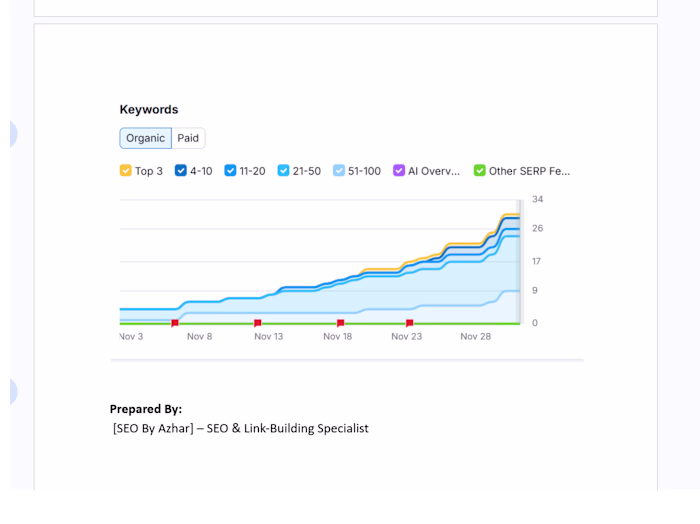Screen dimensions: 700x524
Task: Click the Nov 28 date axis label
Action: pos(475,337)
